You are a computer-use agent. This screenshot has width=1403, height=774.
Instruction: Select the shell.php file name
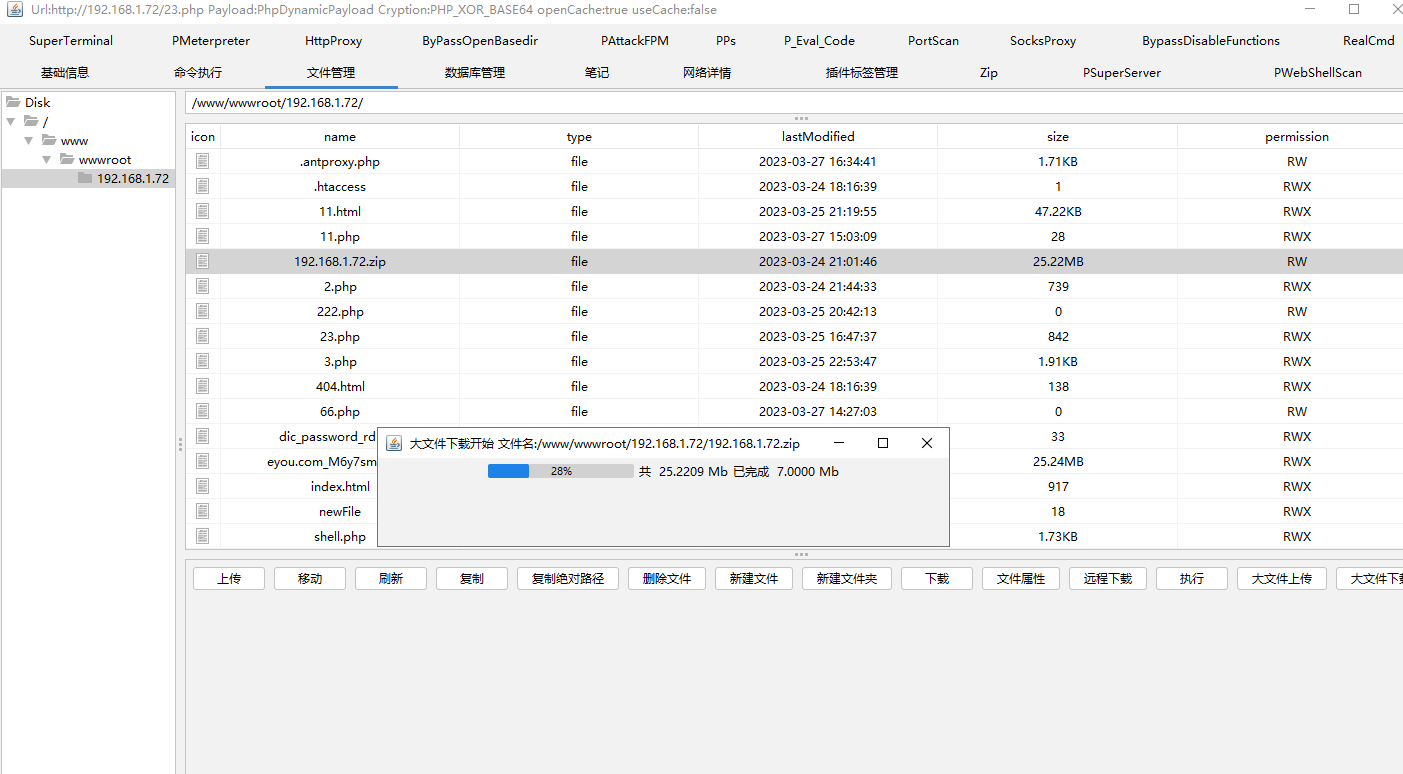point(340,537)
